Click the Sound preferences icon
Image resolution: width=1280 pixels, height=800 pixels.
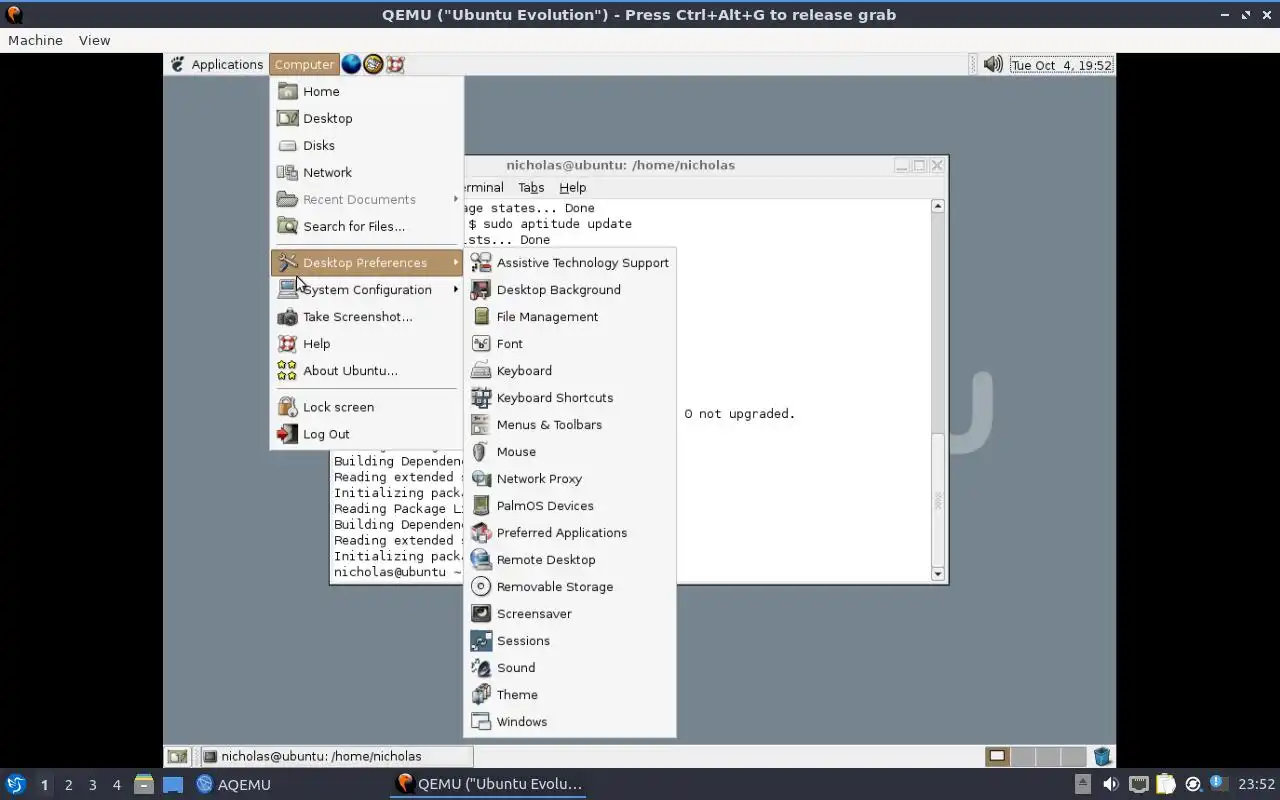481,668
